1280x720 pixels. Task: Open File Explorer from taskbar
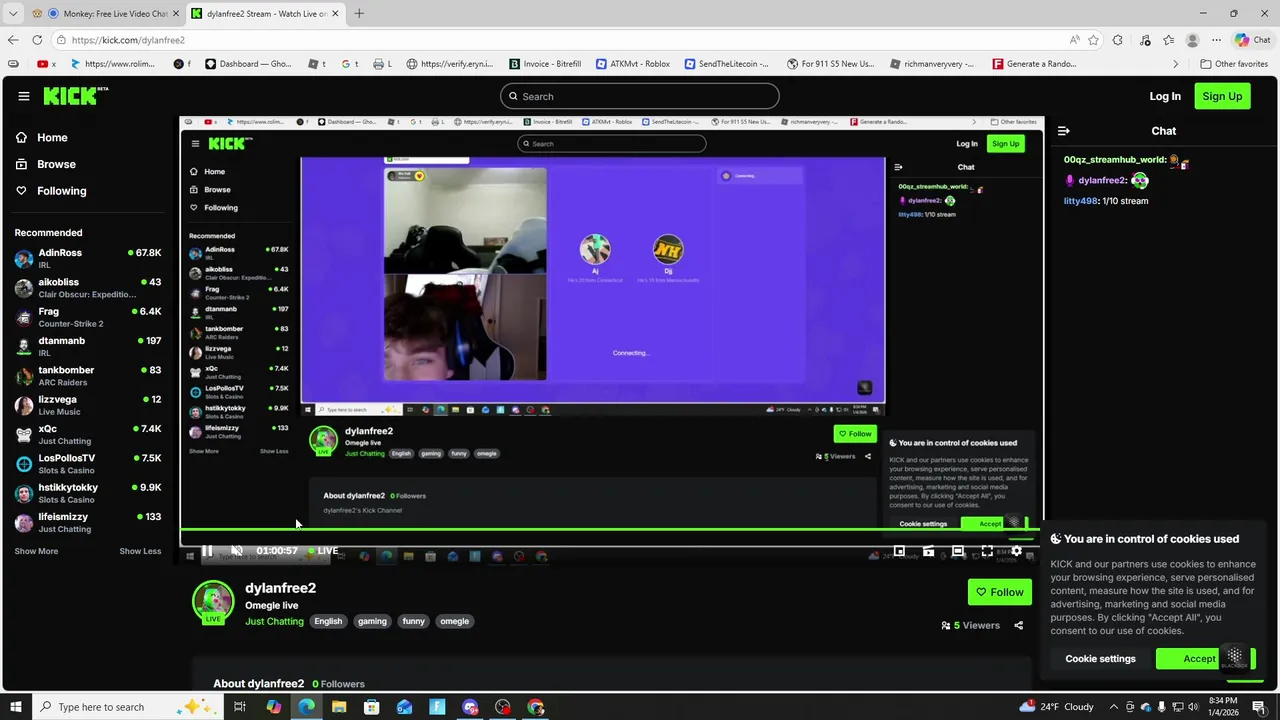[x=339, y=707]
